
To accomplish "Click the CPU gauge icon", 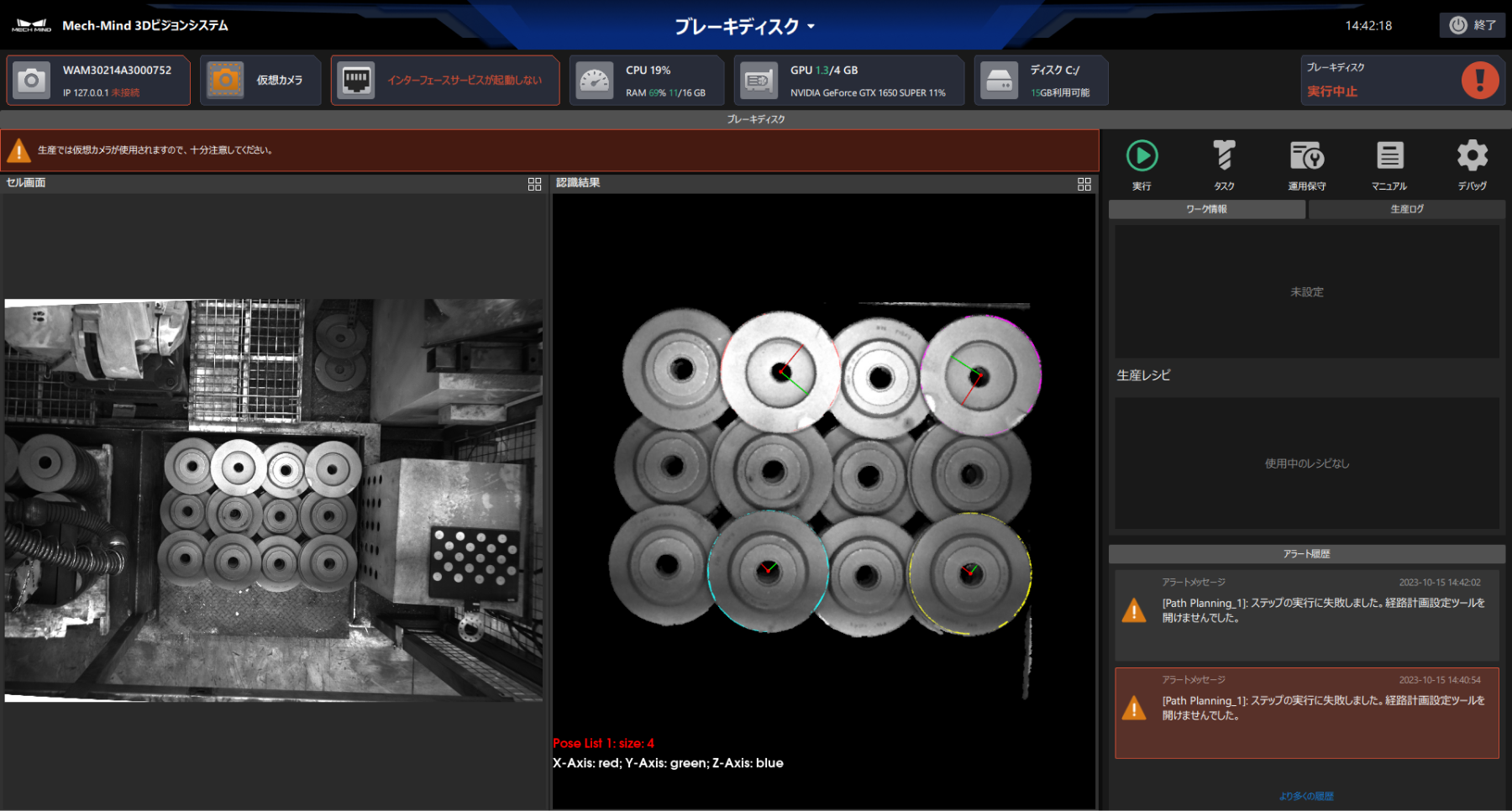I will [x=595, y=81].
